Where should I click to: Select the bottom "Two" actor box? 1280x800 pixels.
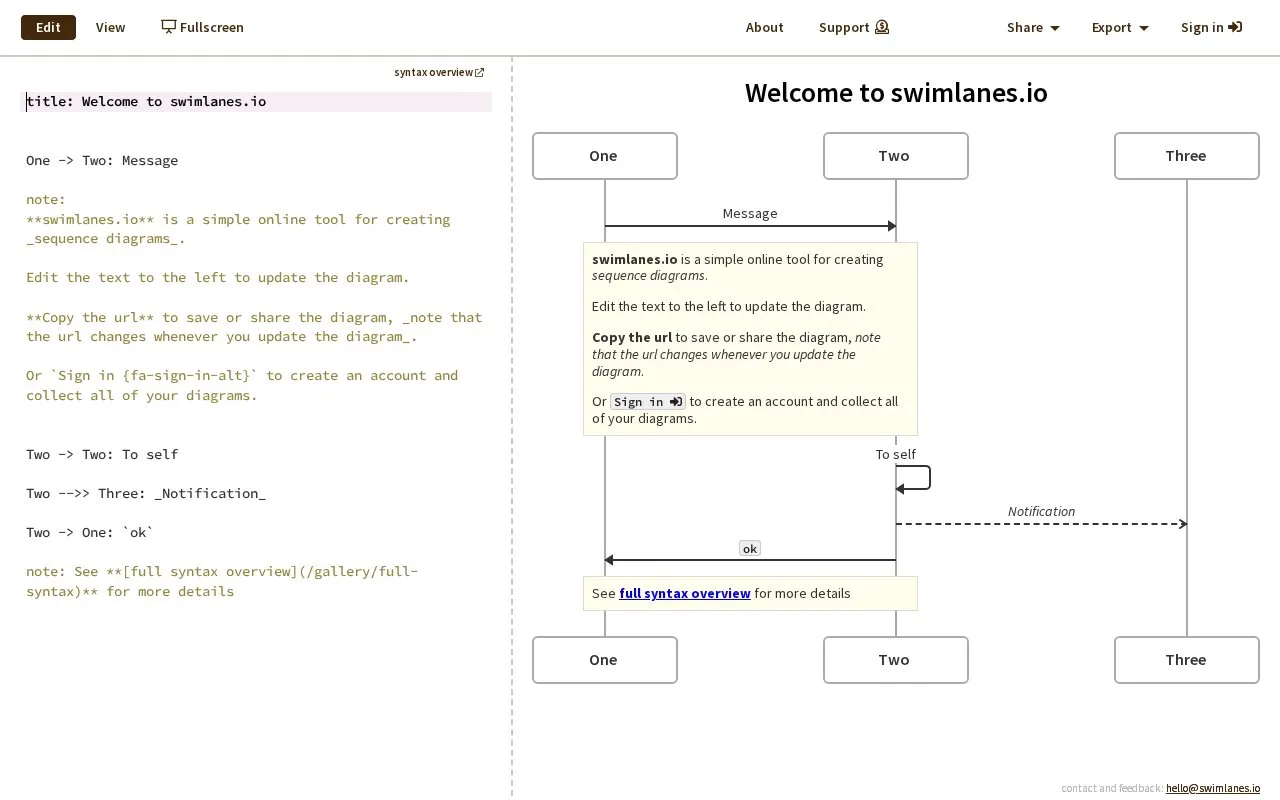click(896, 660)
